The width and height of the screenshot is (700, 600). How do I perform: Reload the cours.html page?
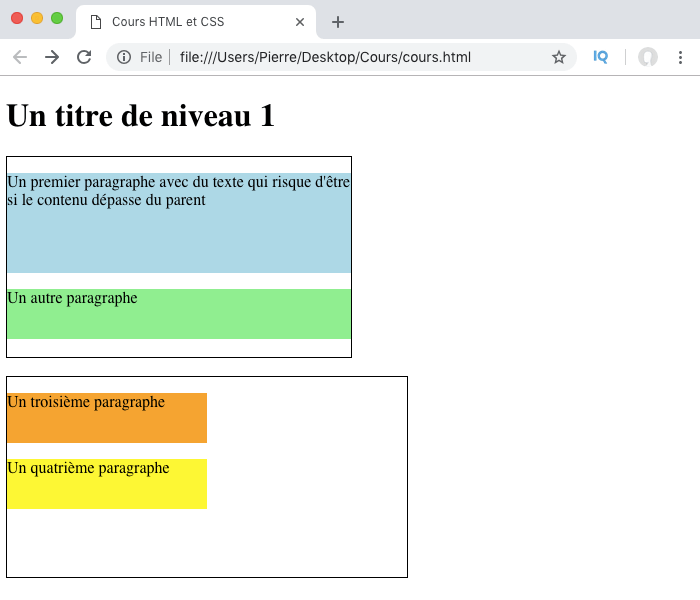point(84,57)
